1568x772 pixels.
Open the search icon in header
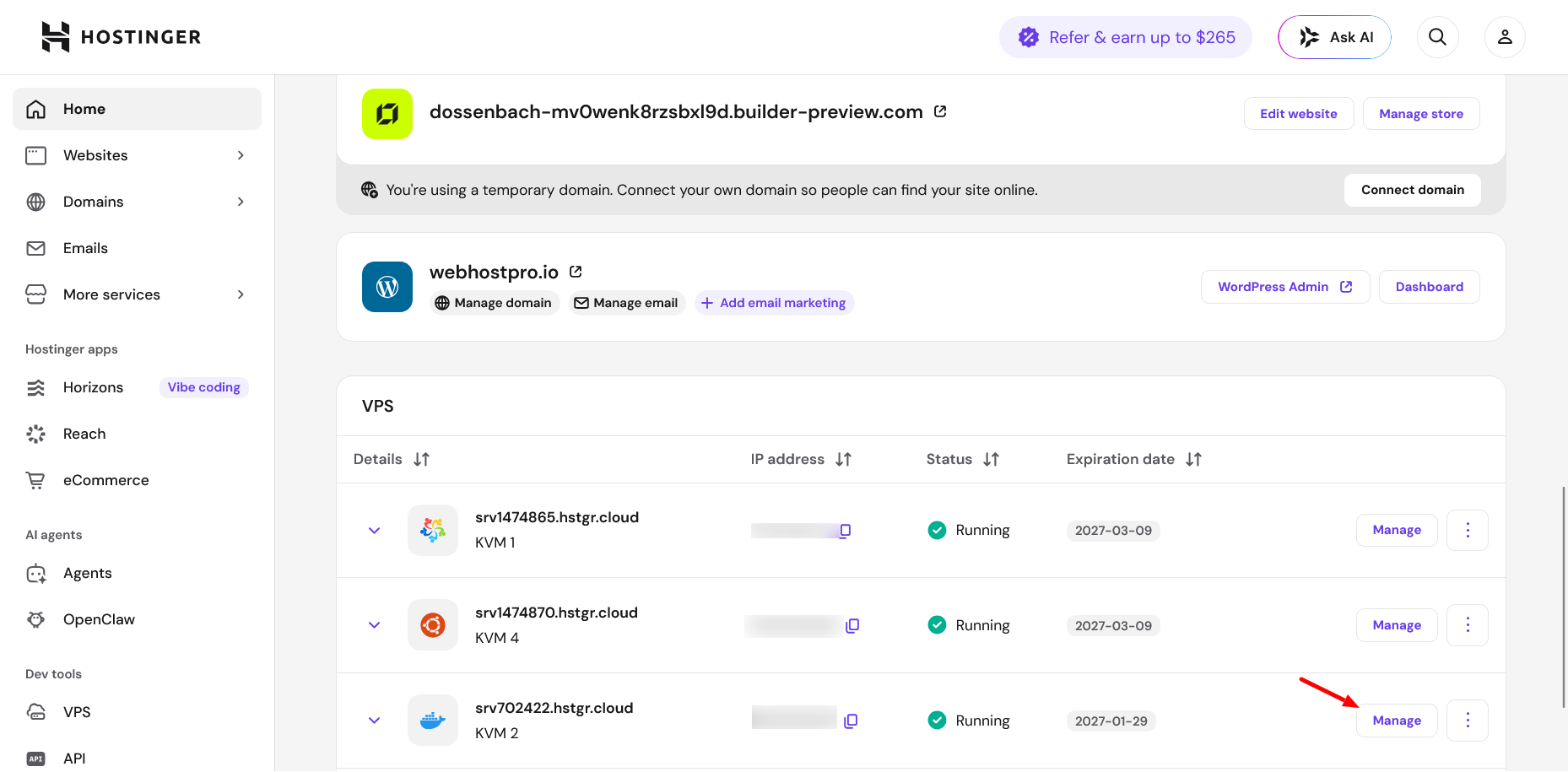point(1437,37)
